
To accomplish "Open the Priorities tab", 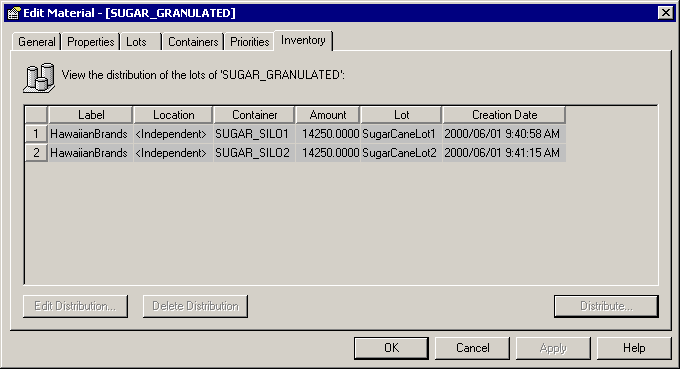I will [x=249, y=42].
